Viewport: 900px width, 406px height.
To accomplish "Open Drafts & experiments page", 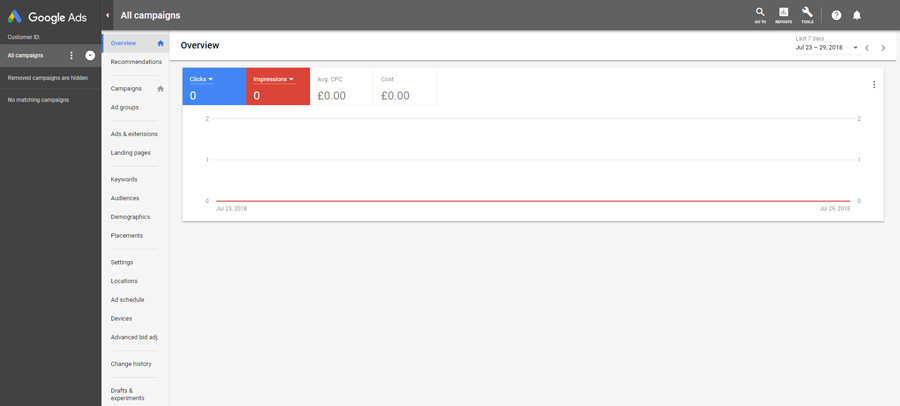I will click(x=127, y=394).
